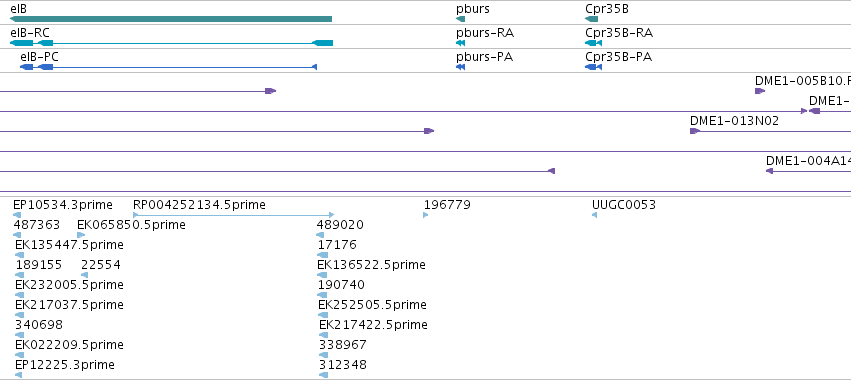Screen dimensions: 851x380
Task: Click the Cpr35B-PA protein glyph
Action: coord(594,67)
